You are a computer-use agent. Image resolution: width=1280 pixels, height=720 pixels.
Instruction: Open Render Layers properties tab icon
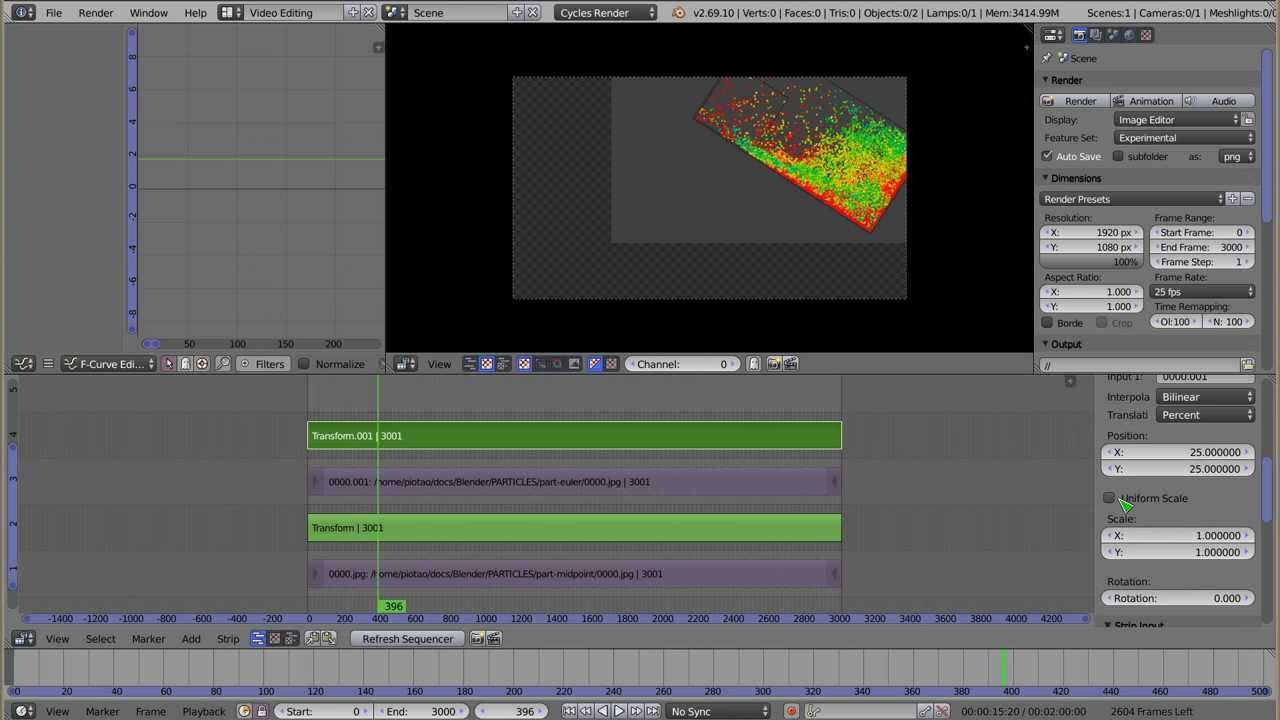1096,35
